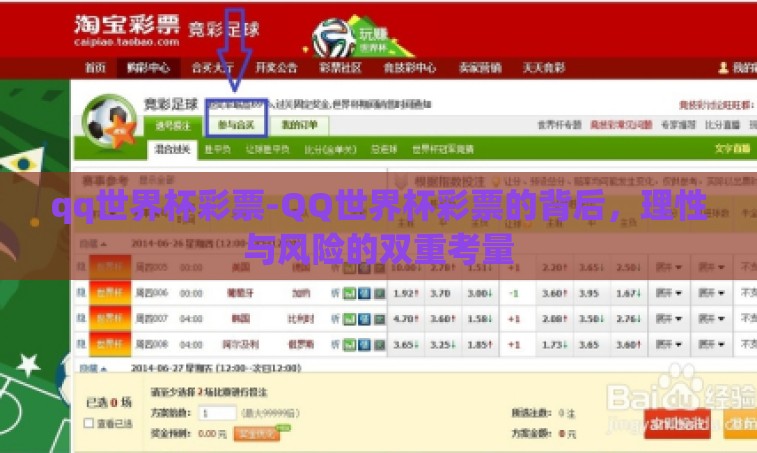Image resolution: width=757 pixels, height=453 pixels.
Task: Click the green chart icon in the 阿尔及利亚 row
Action: coord(349,344)
